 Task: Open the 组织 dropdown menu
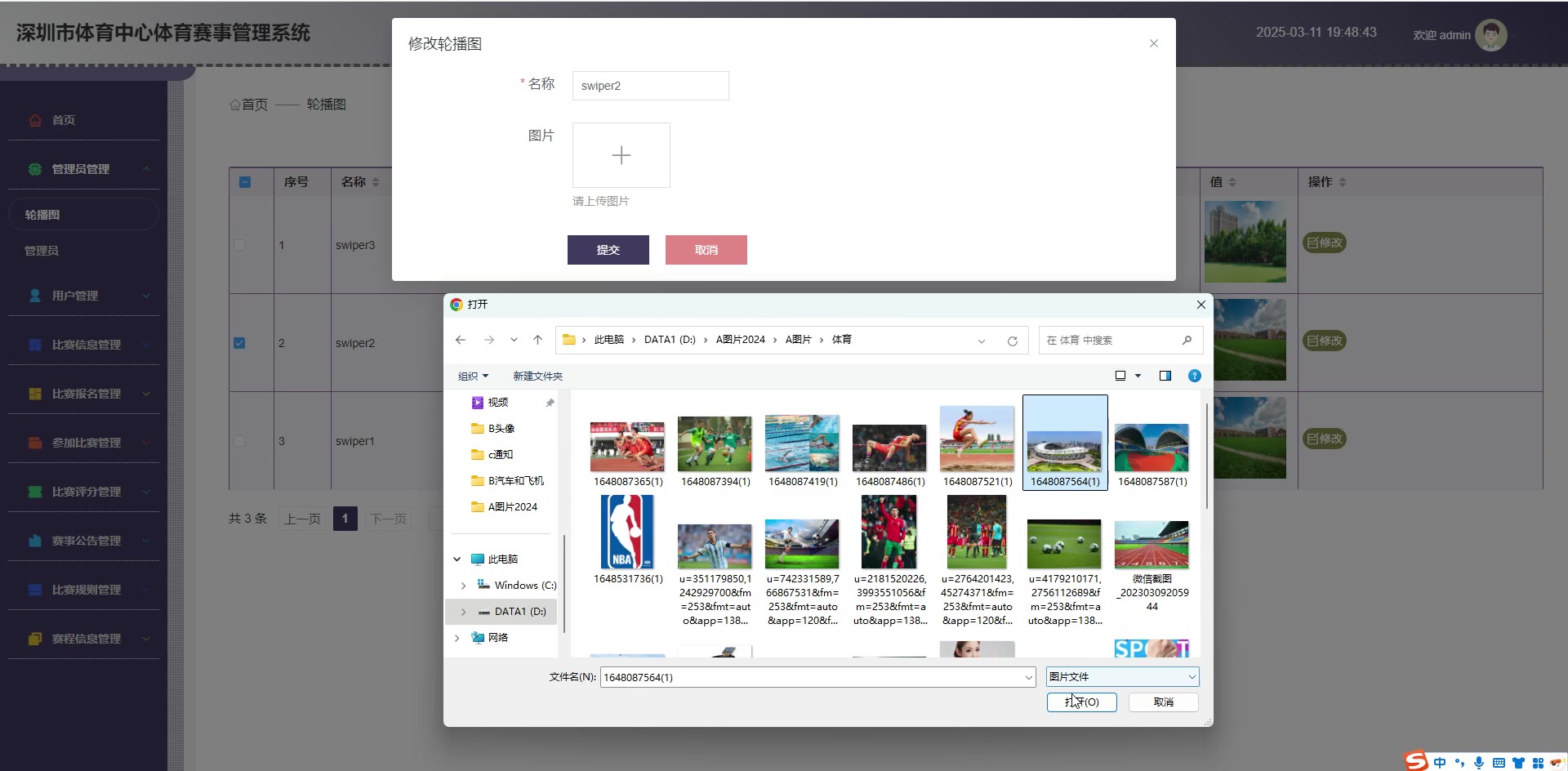(473, 376)
